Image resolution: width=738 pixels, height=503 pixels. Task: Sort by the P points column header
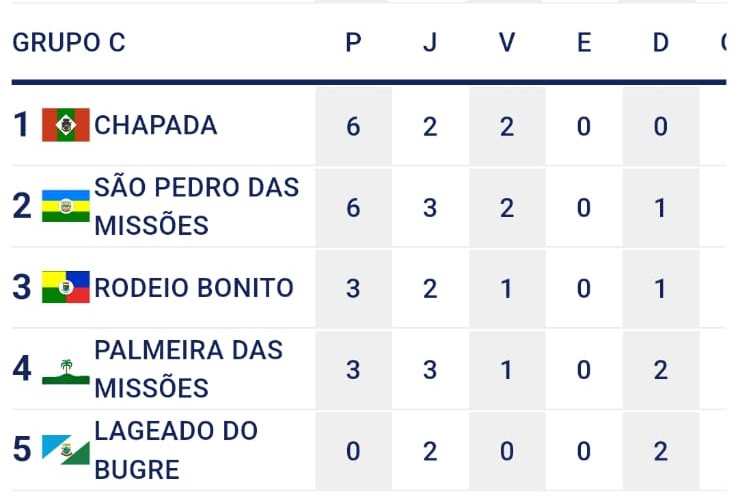click(x=353, y=43)
